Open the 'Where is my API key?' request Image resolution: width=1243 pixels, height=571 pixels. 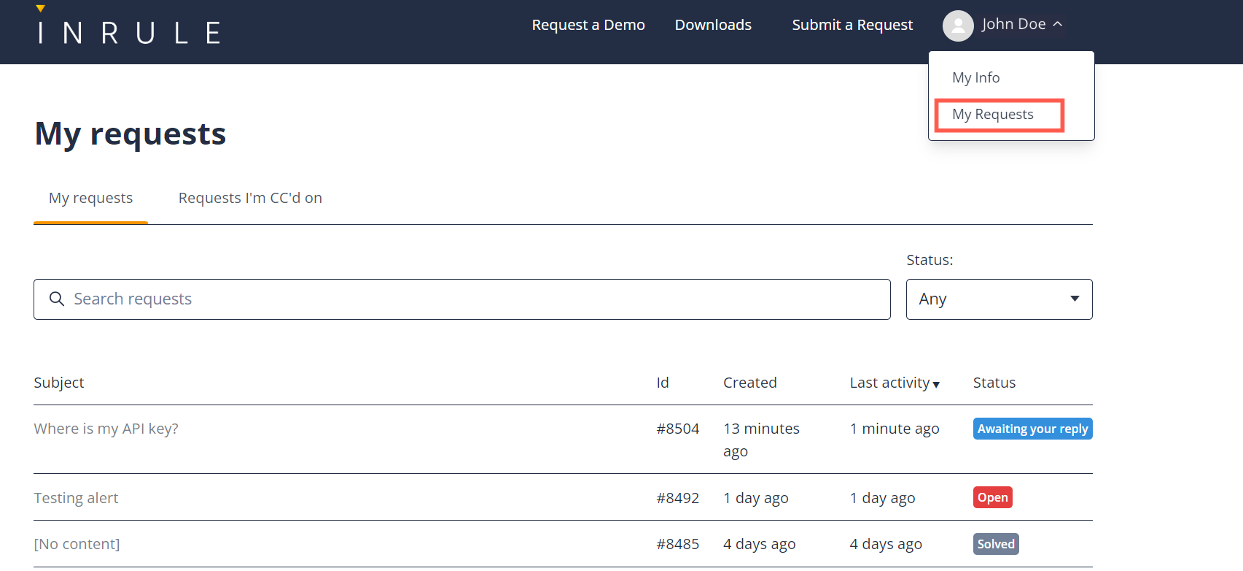(x=106, y=429)
